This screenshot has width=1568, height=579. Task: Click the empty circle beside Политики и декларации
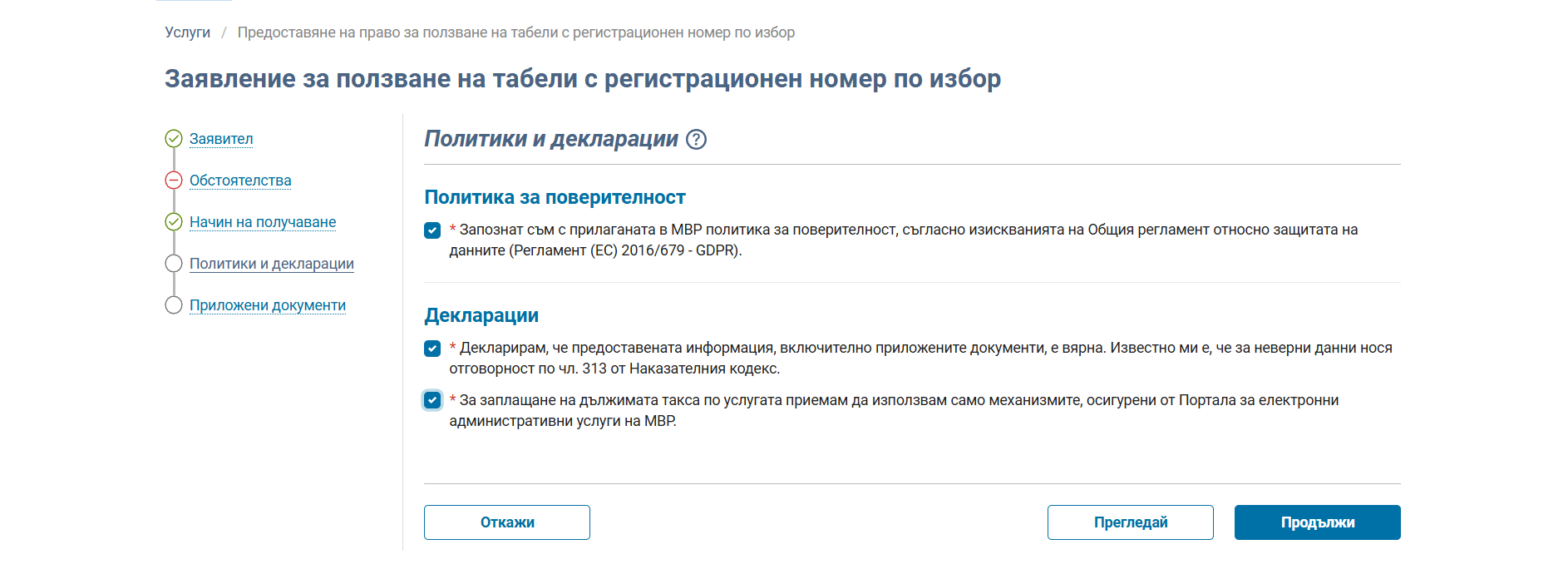[x=173, y=264]
